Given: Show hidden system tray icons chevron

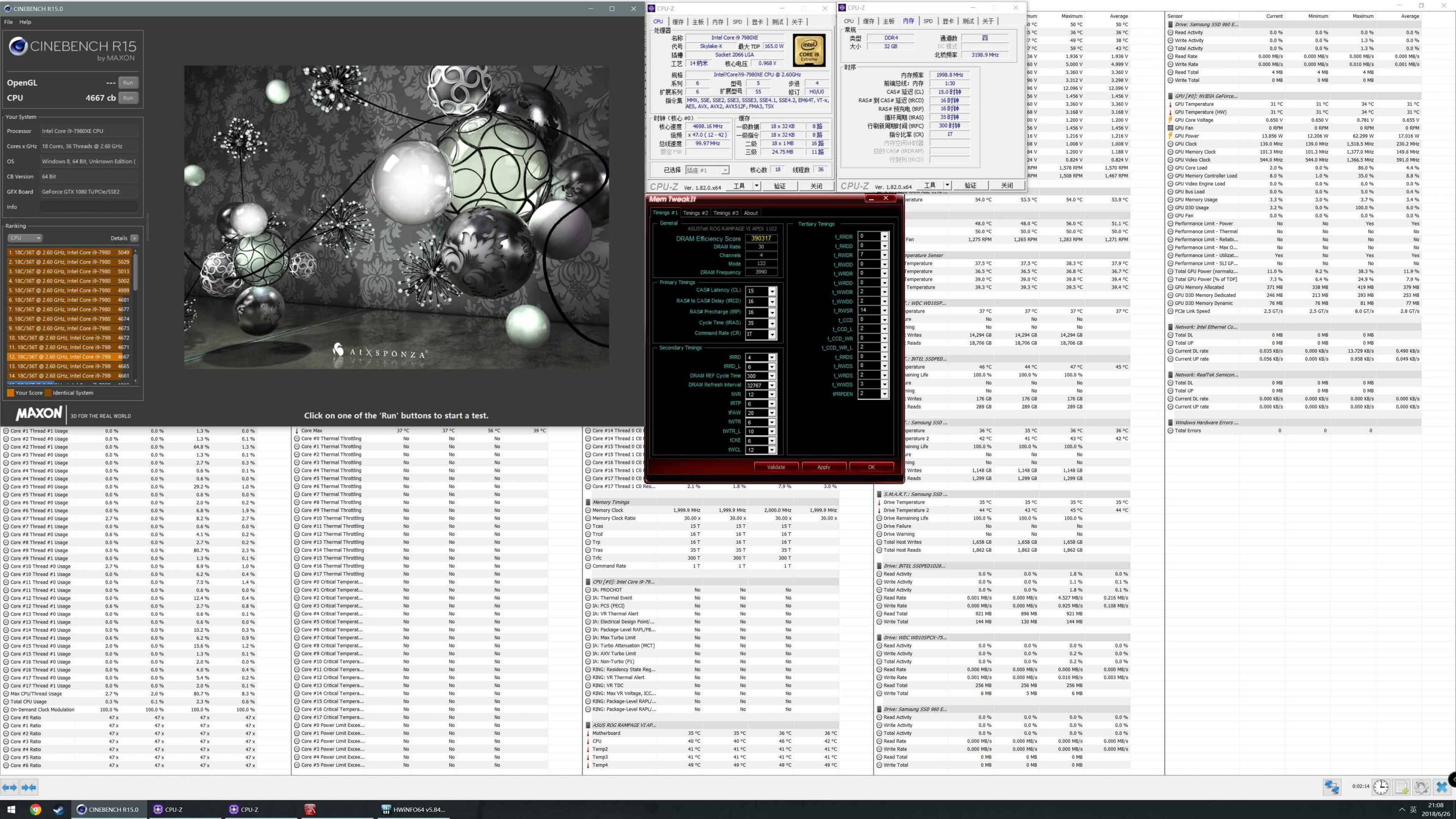Looking at the screenshot, I should [1402, 809].
